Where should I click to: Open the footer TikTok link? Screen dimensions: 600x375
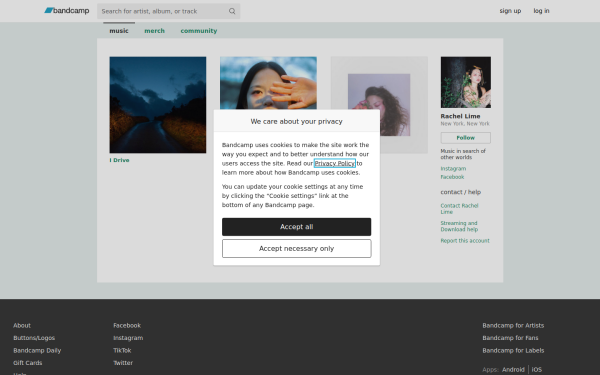pos(122,351)
